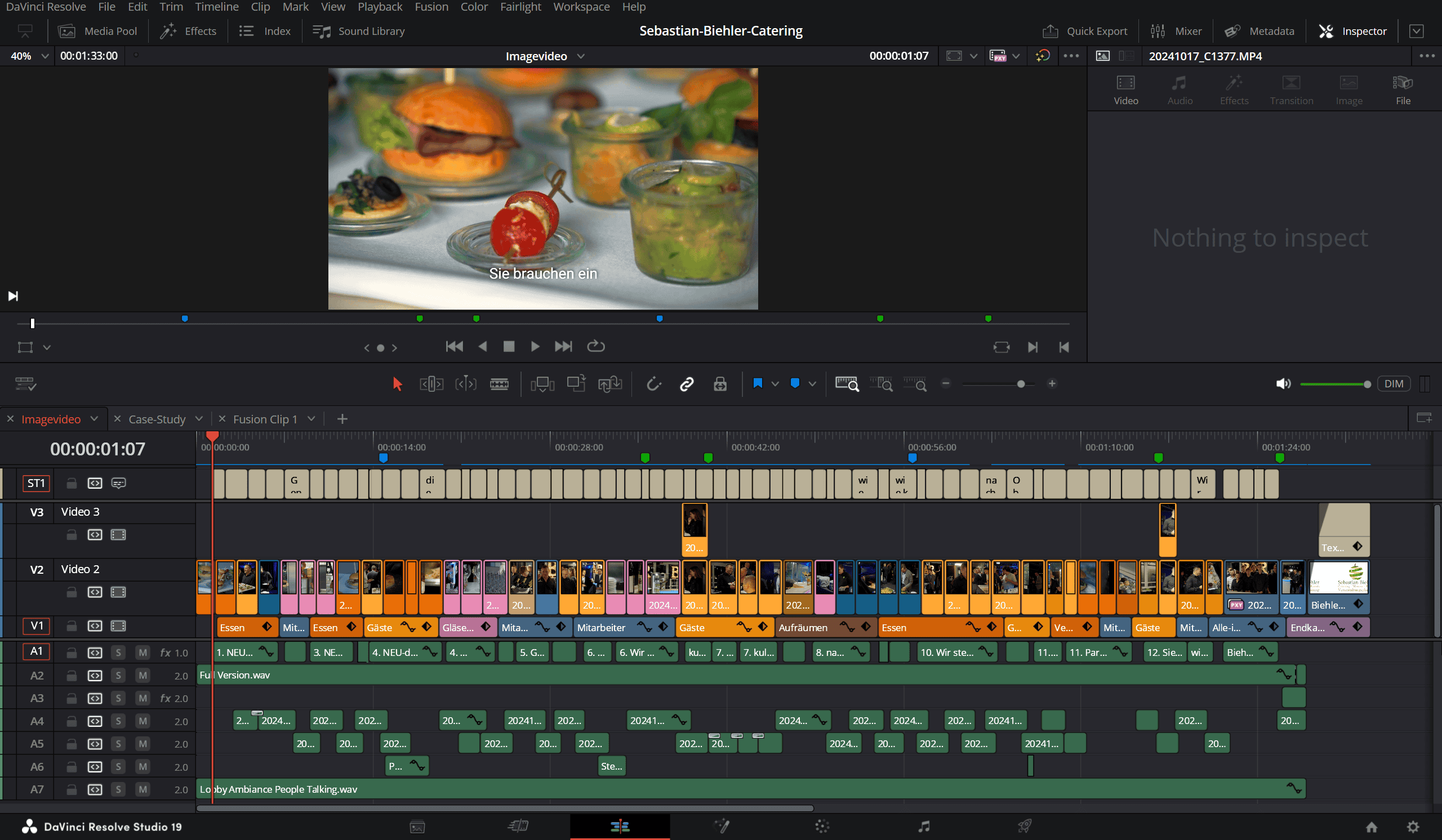
Task: Mute audio track A1
Action: pyautogui.click(x=143, y=653)
